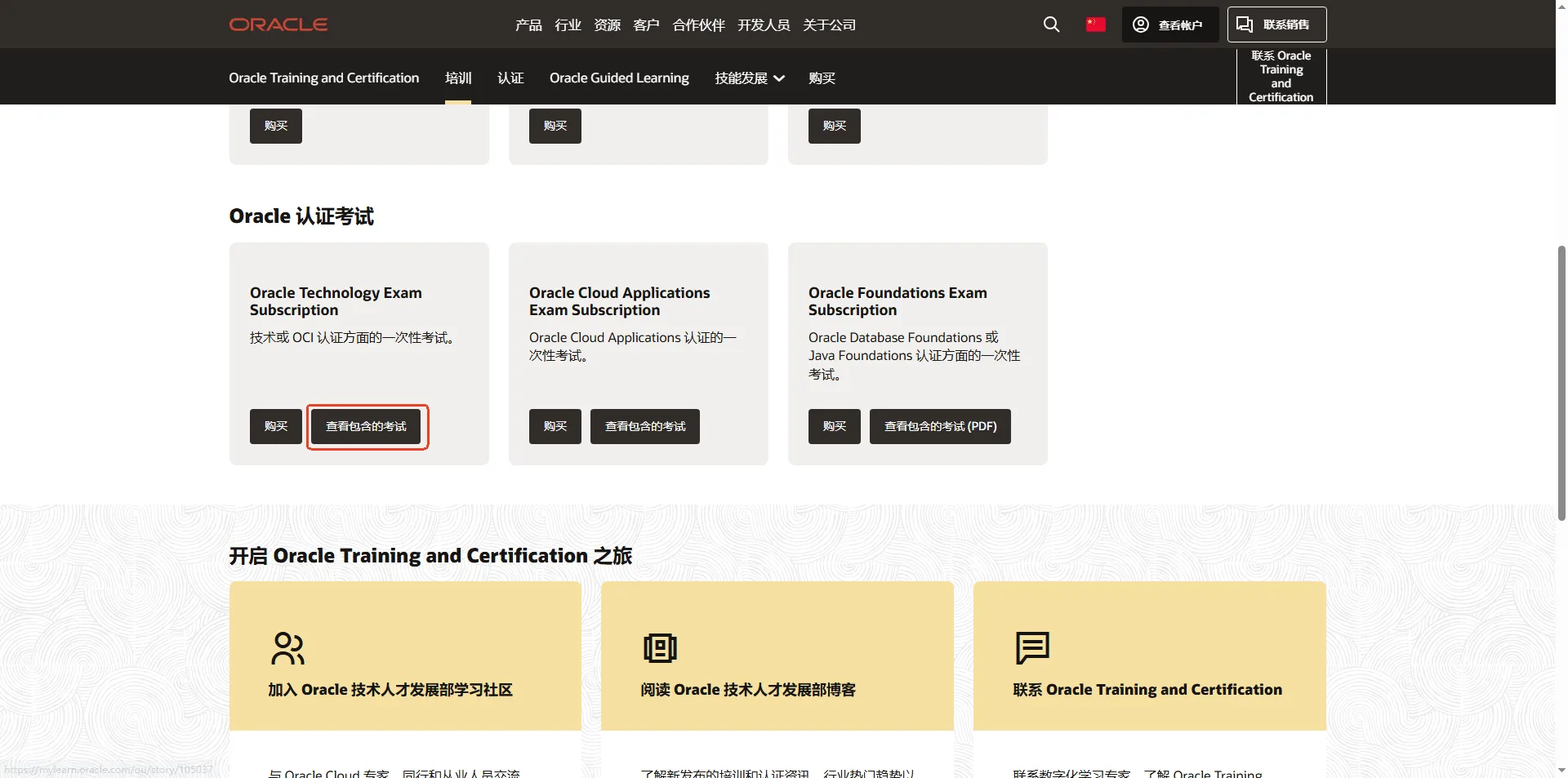Image resolution: width=1568 pixels, height=778 pixels.
Task: Open Oracle Guided Learning tab
Action: [619, 78]
